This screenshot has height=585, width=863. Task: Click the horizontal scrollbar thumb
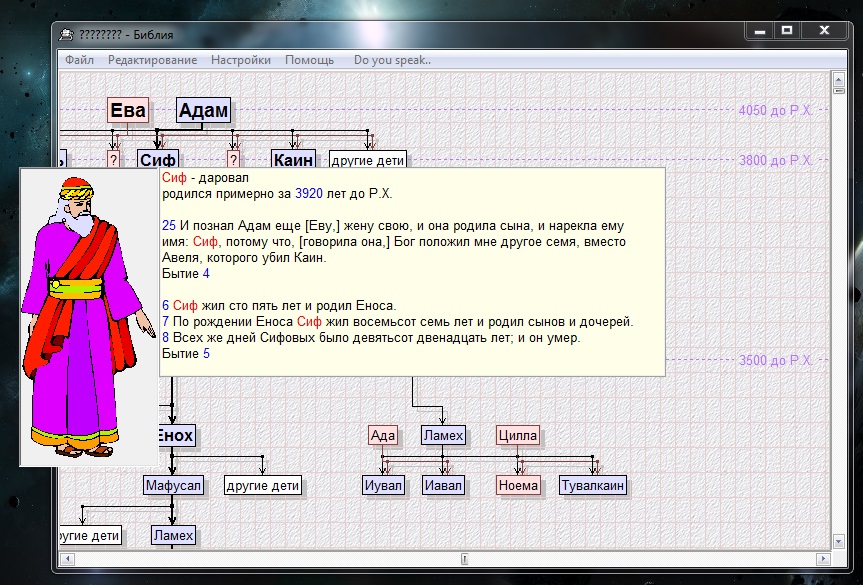click(x=463, y=558)
